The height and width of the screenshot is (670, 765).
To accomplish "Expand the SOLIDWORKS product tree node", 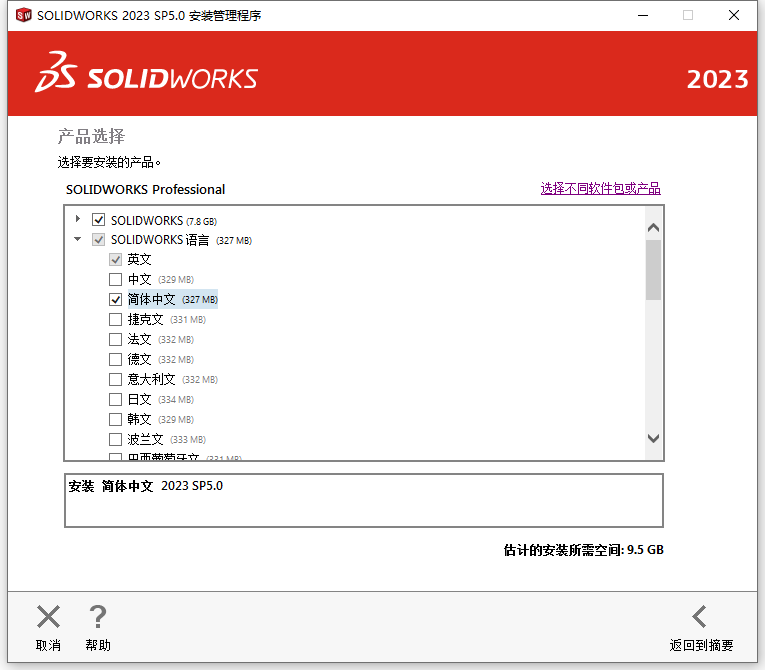I will pyautogui.click(x=78, y=219).
